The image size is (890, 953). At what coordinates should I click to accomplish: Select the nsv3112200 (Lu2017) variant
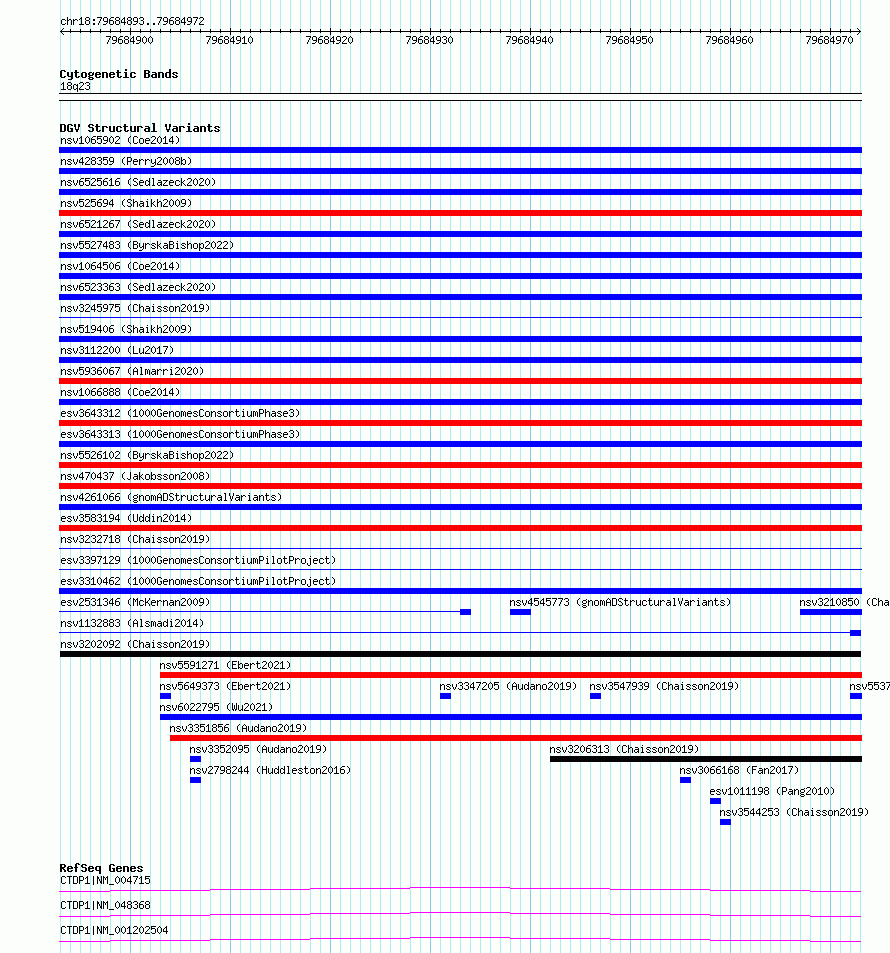(117, 350)
